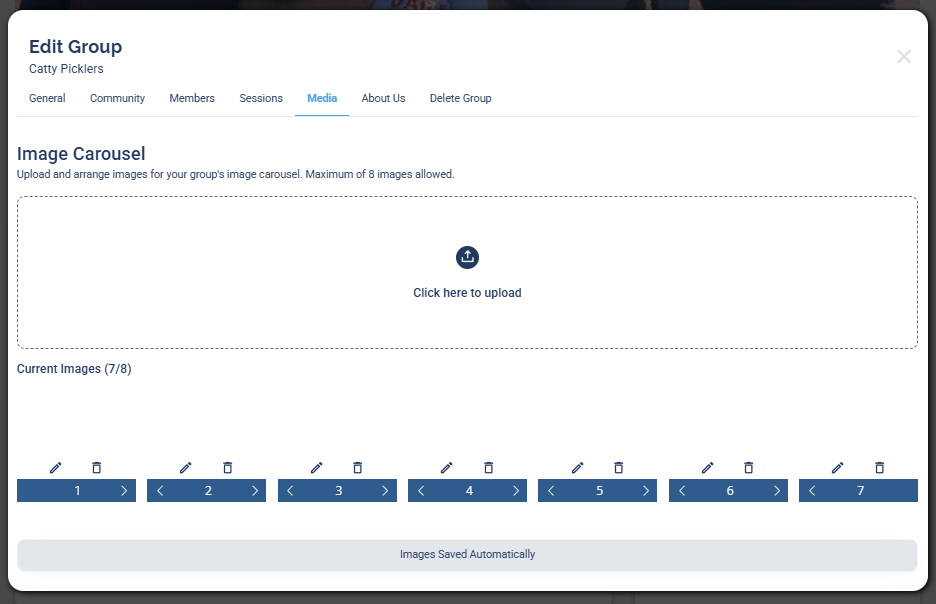Viewport: 936px width, 604px height.
Task: Click the 'Click here to upload' text
Action: pos(467,293)
